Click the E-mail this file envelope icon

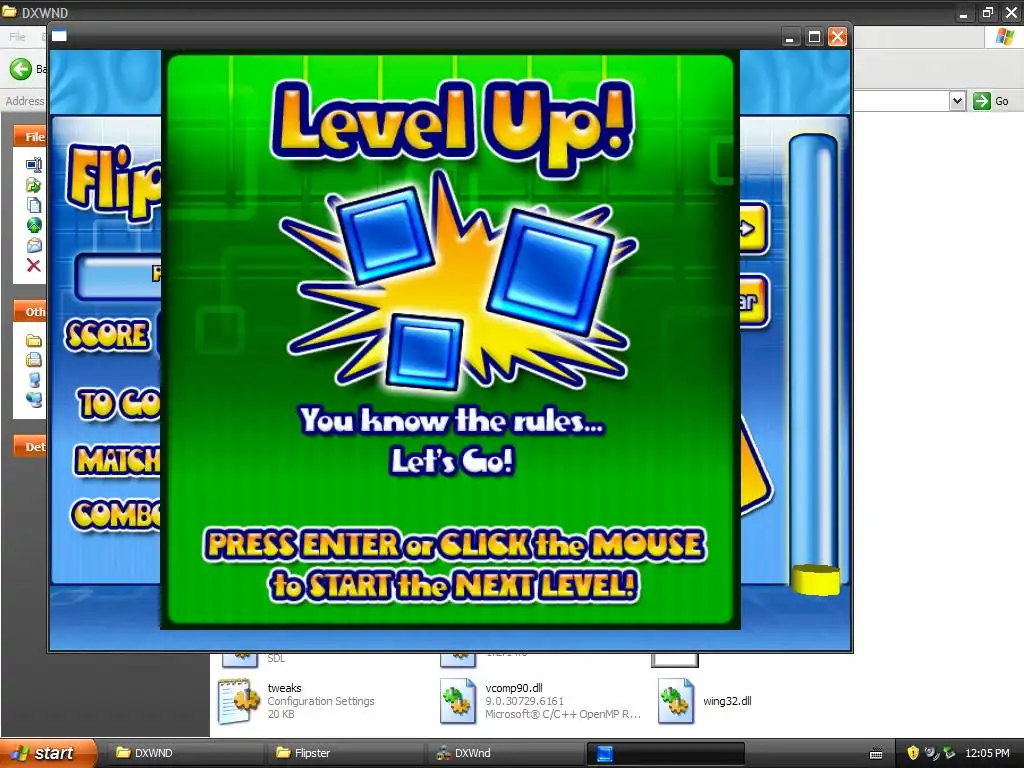pos(34,245)
